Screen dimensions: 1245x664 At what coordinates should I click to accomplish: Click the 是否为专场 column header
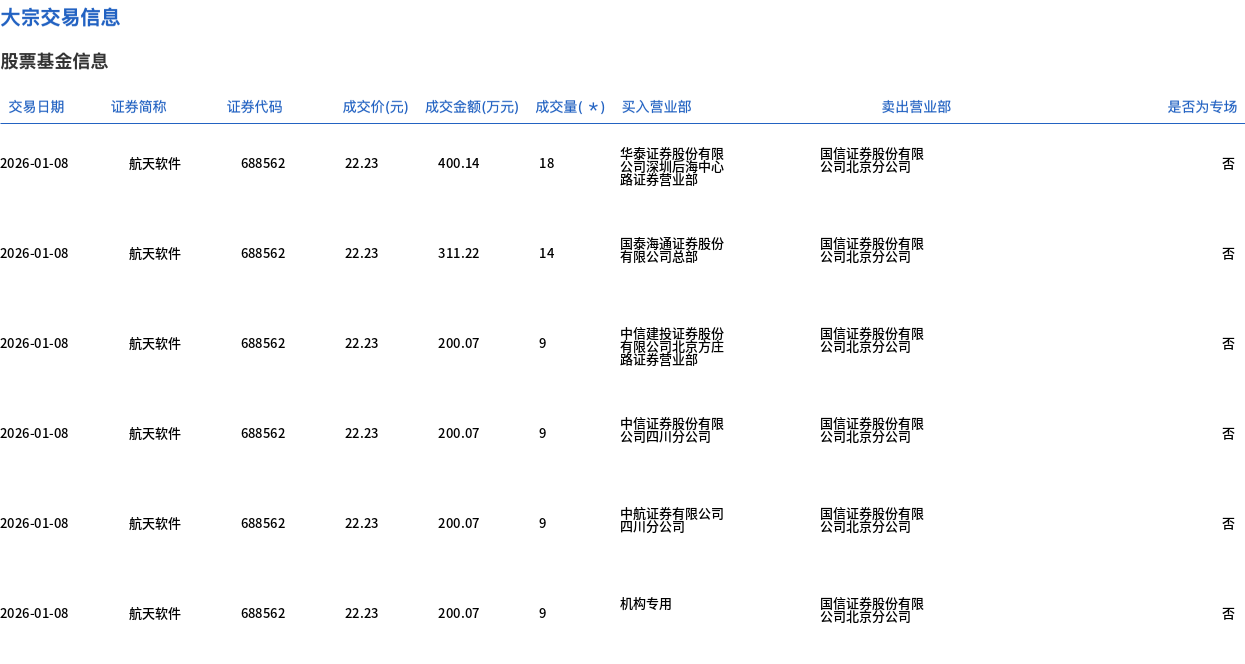click(x=1202, y=107)
